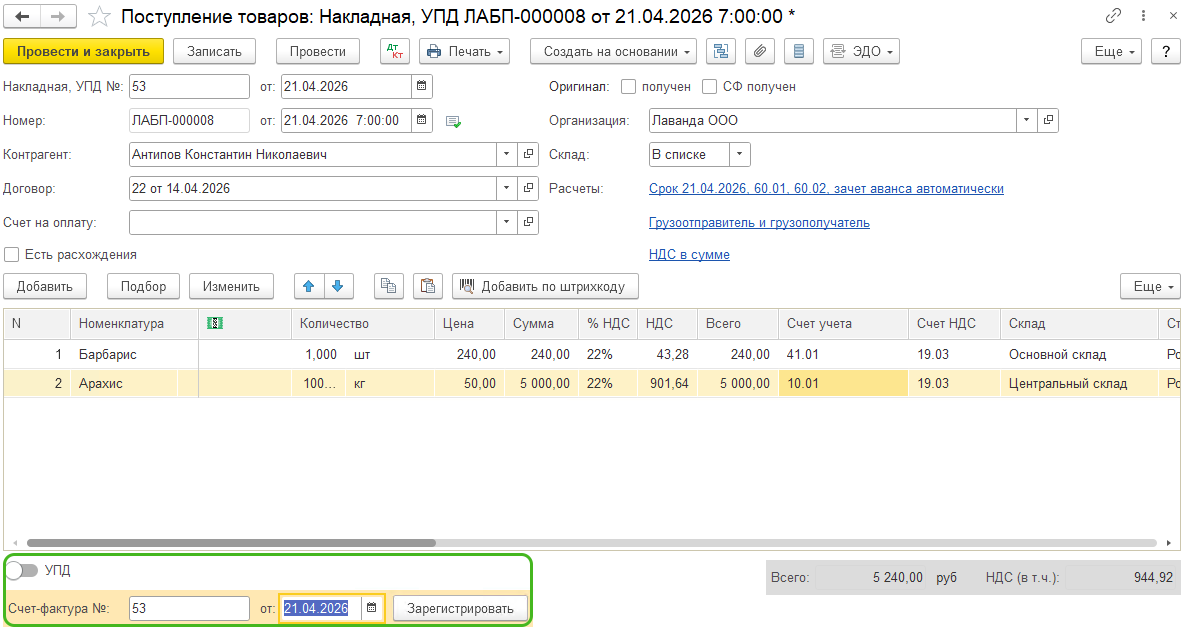
Task: Expand the Контрагент dropdown list
Action: [x=506, y=154]
